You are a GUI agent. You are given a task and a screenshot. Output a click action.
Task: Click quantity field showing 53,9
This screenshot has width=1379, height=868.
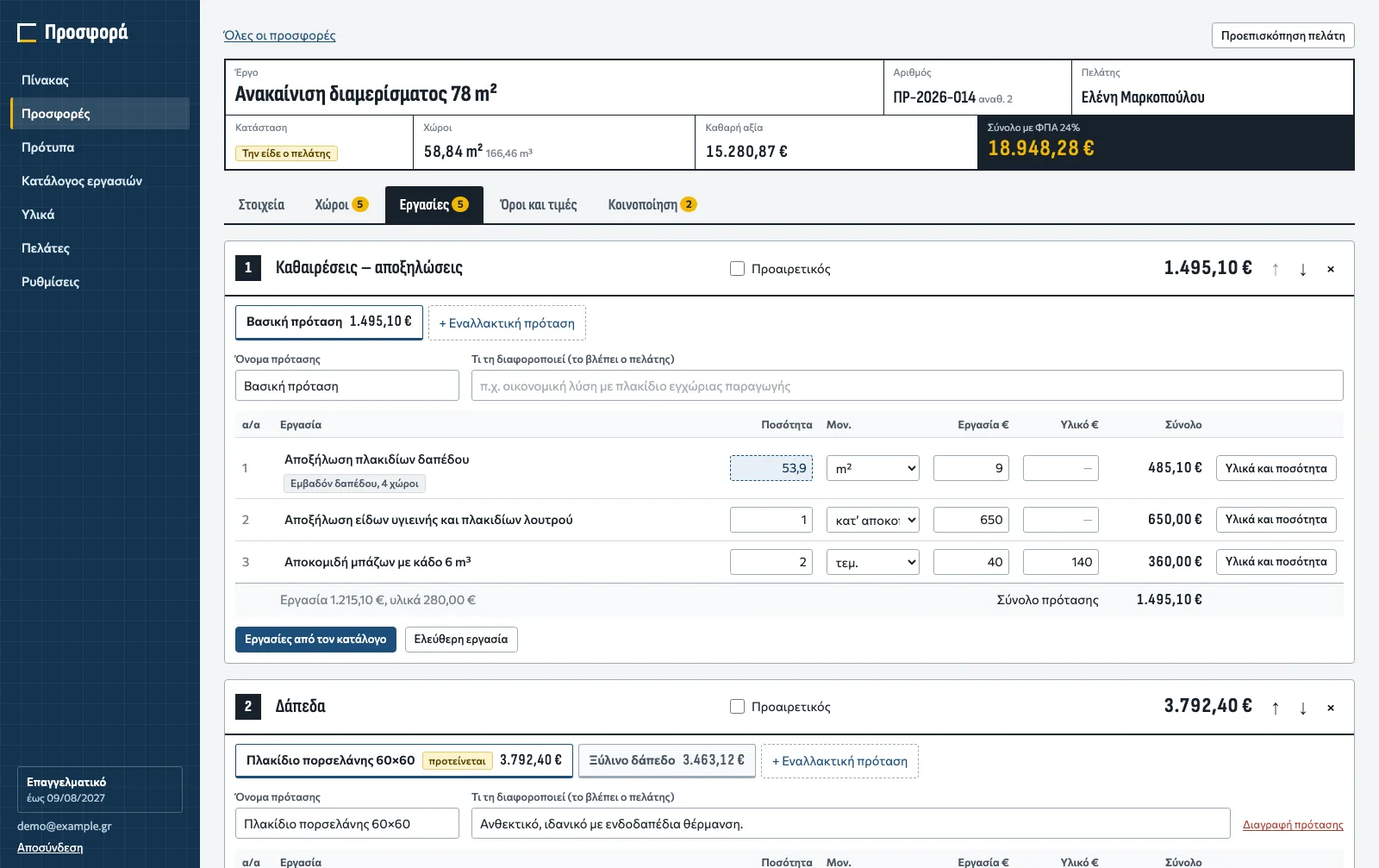coord(771,468)
